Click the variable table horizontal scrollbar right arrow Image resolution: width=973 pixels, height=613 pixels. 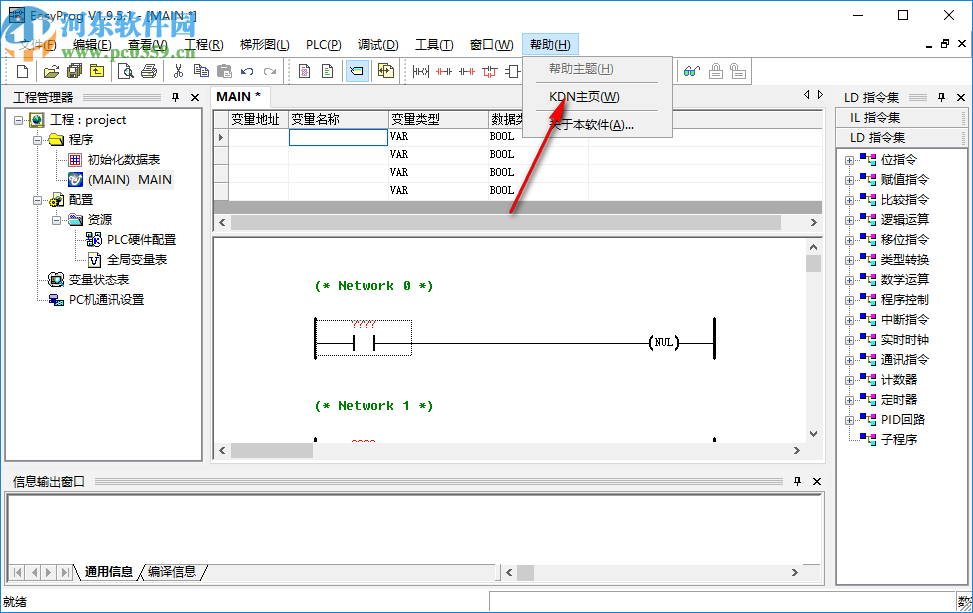[x=814, y=223]
